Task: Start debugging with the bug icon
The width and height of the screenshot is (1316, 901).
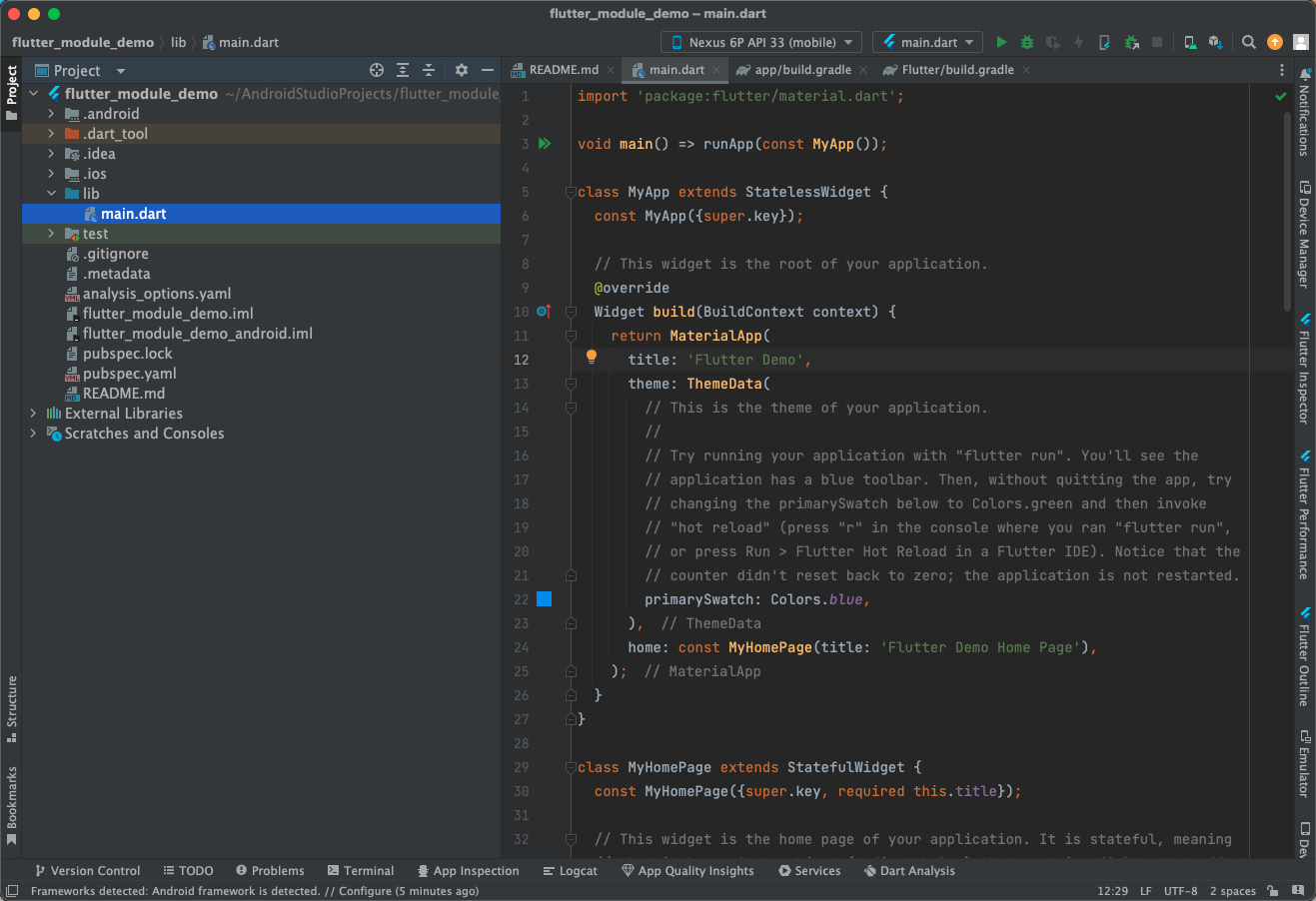Action: [1027, 42]
